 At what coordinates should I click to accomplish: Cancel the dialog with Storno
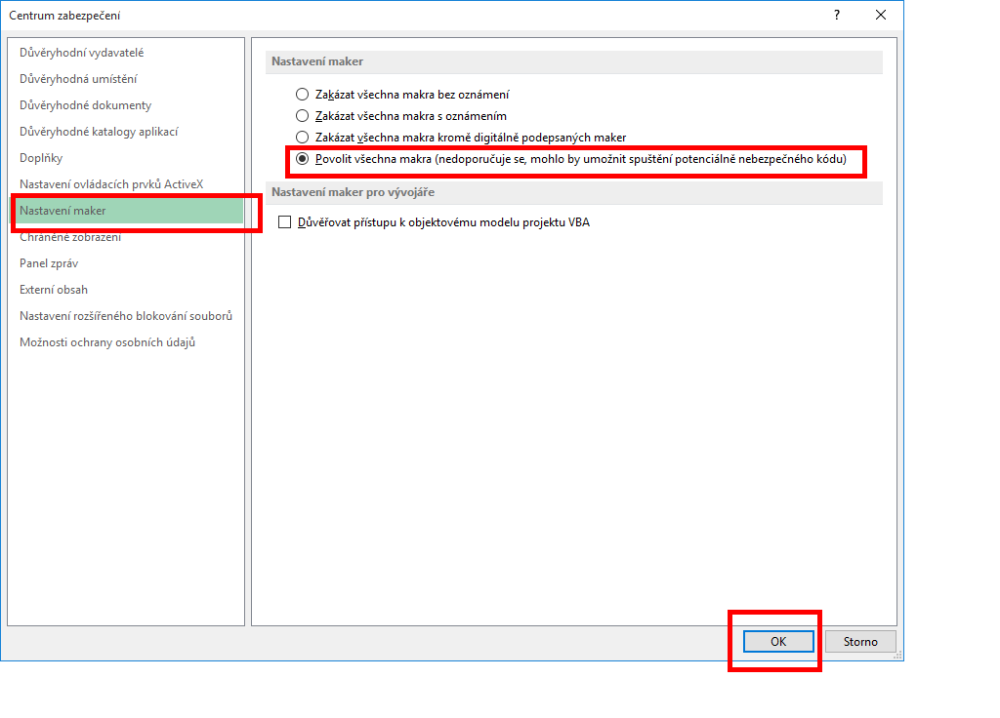click(860, 642)
